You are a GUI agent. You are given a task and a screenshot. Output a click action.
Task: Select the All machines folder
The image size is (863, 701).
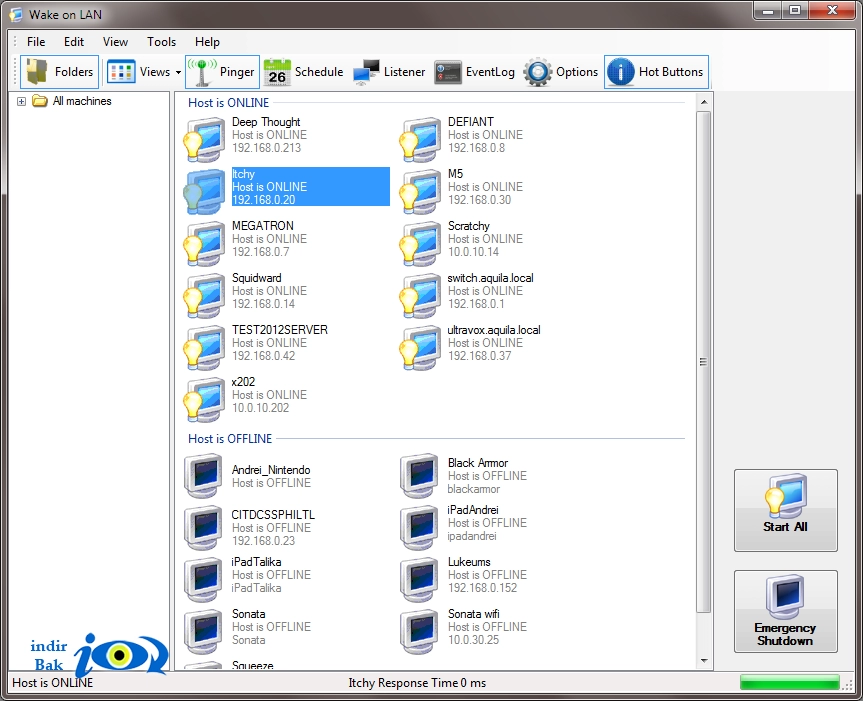coord(81,101)
